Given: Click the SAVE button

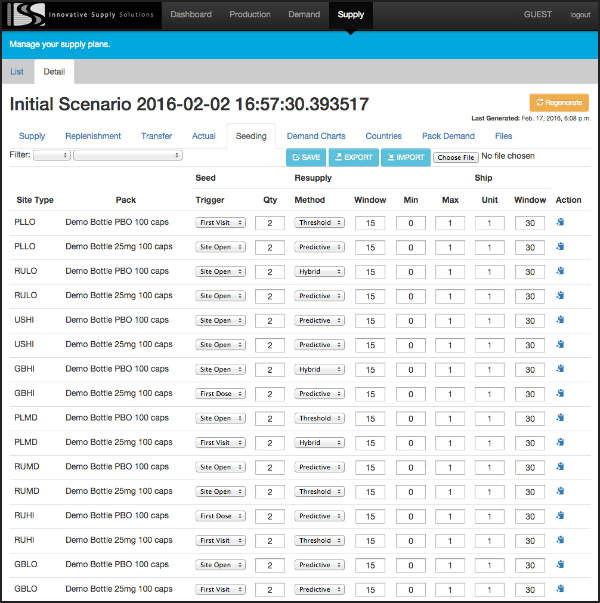Looking at the screenshot, I should tap(306, 157).
